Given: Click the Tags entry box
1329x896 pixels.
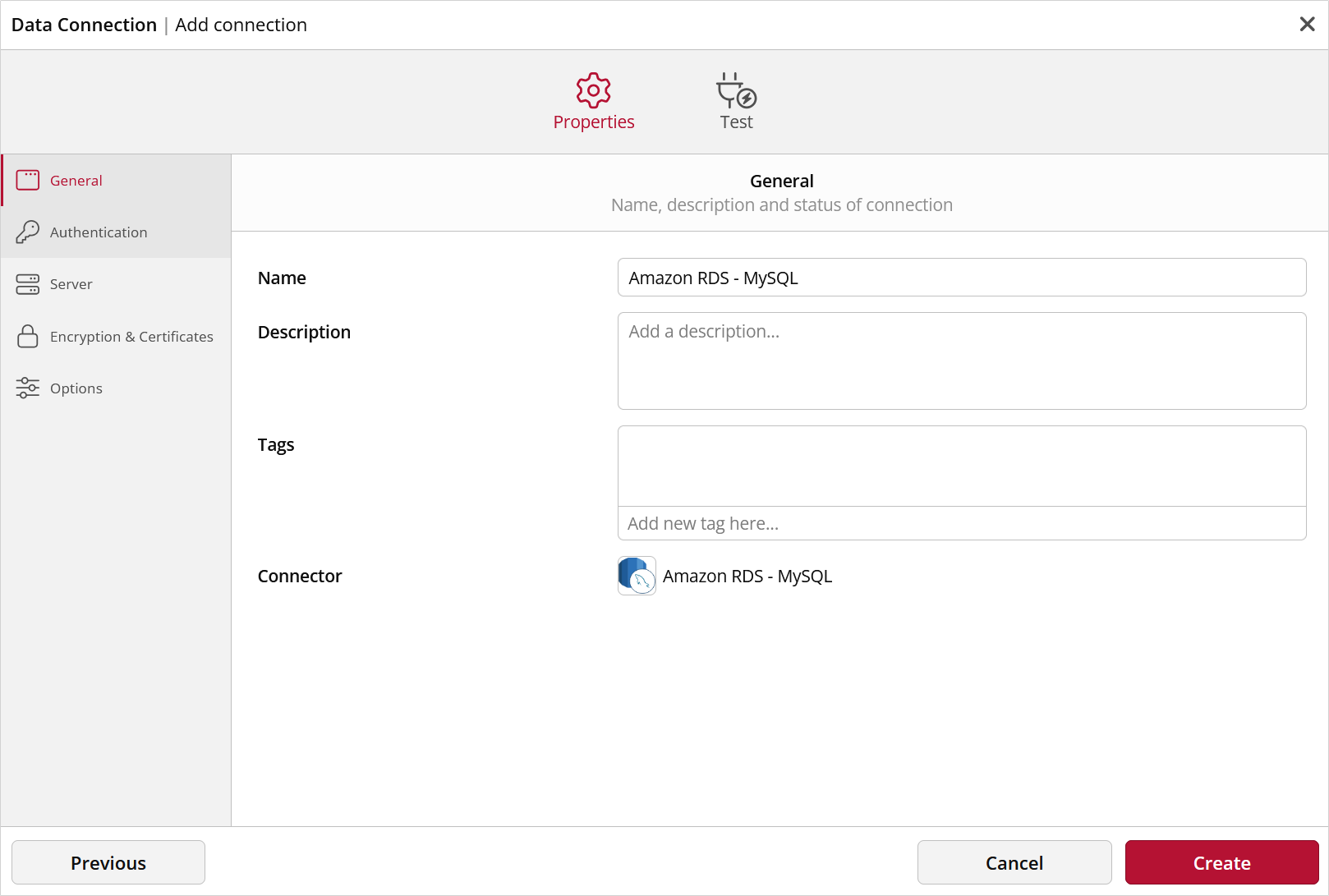Looking at the screenshot, I should coord(961,465).
